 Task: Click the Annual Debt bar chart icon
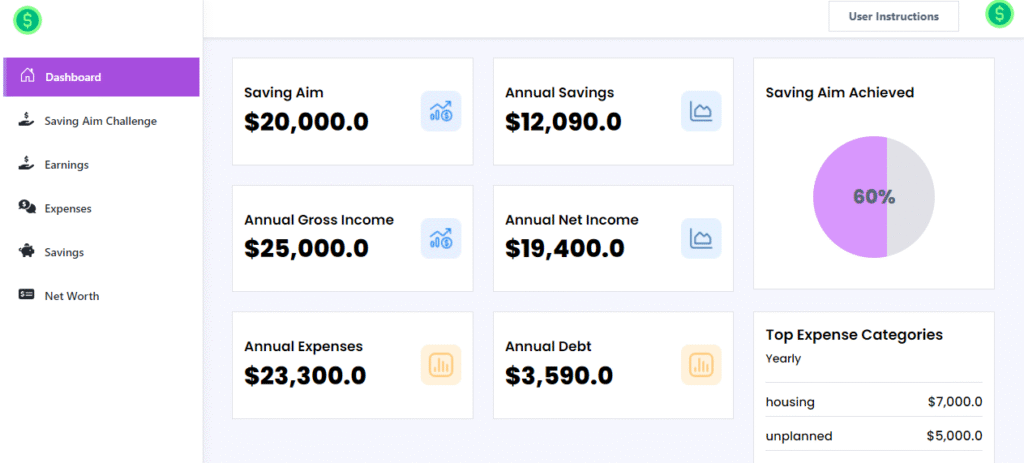pyautogui.click(x=701, y=365)
